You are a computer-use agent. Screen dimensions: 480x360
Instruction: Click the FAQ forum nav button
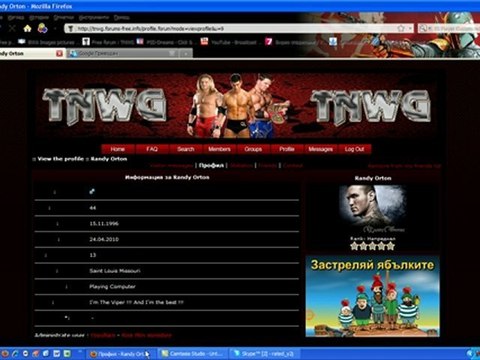[152, 149]
